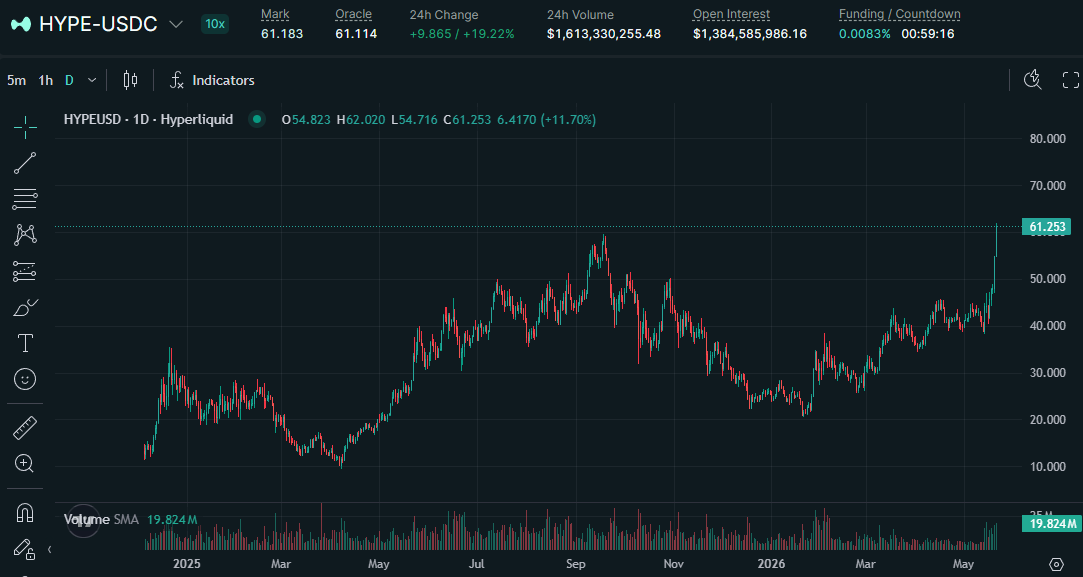
Task: Click the 61.253 current price label
Action: [x=1047, y=227]
